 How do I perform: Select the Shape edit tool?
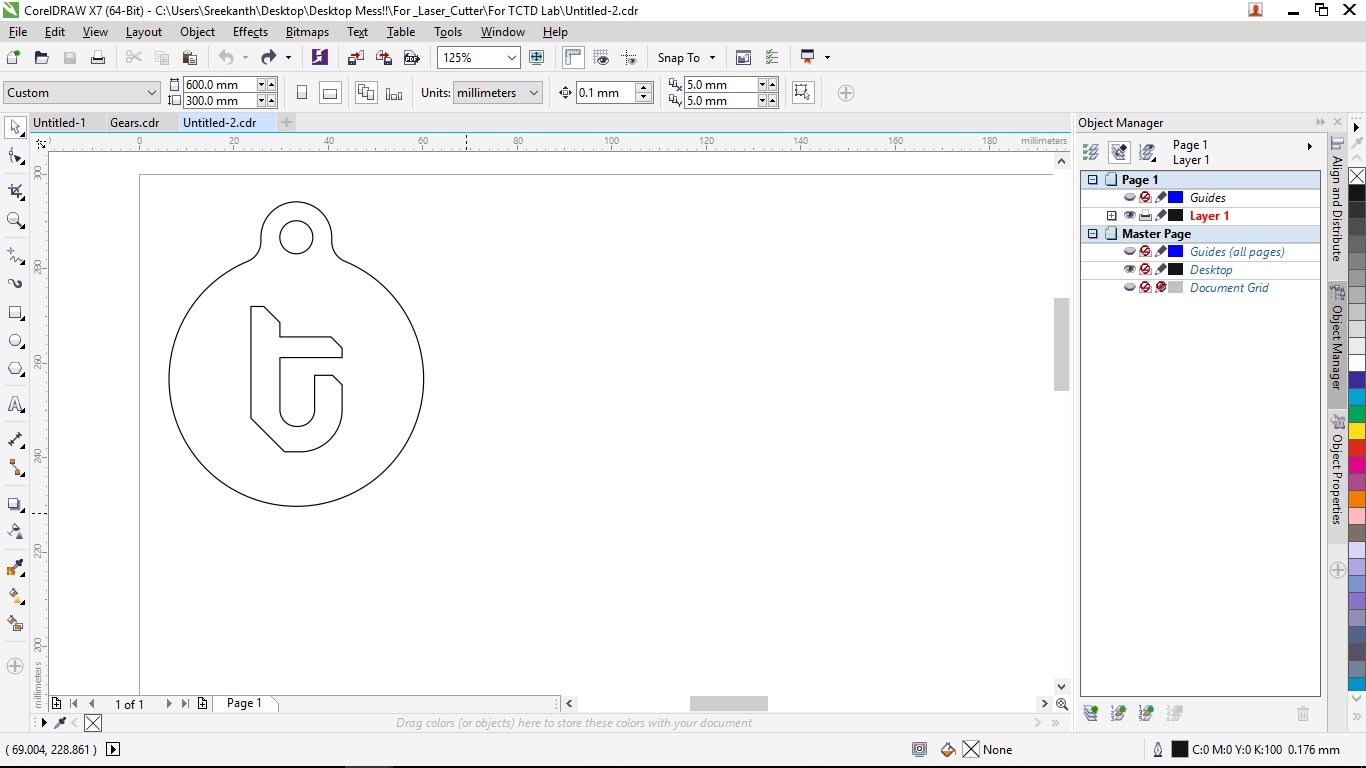pos(15,158)
